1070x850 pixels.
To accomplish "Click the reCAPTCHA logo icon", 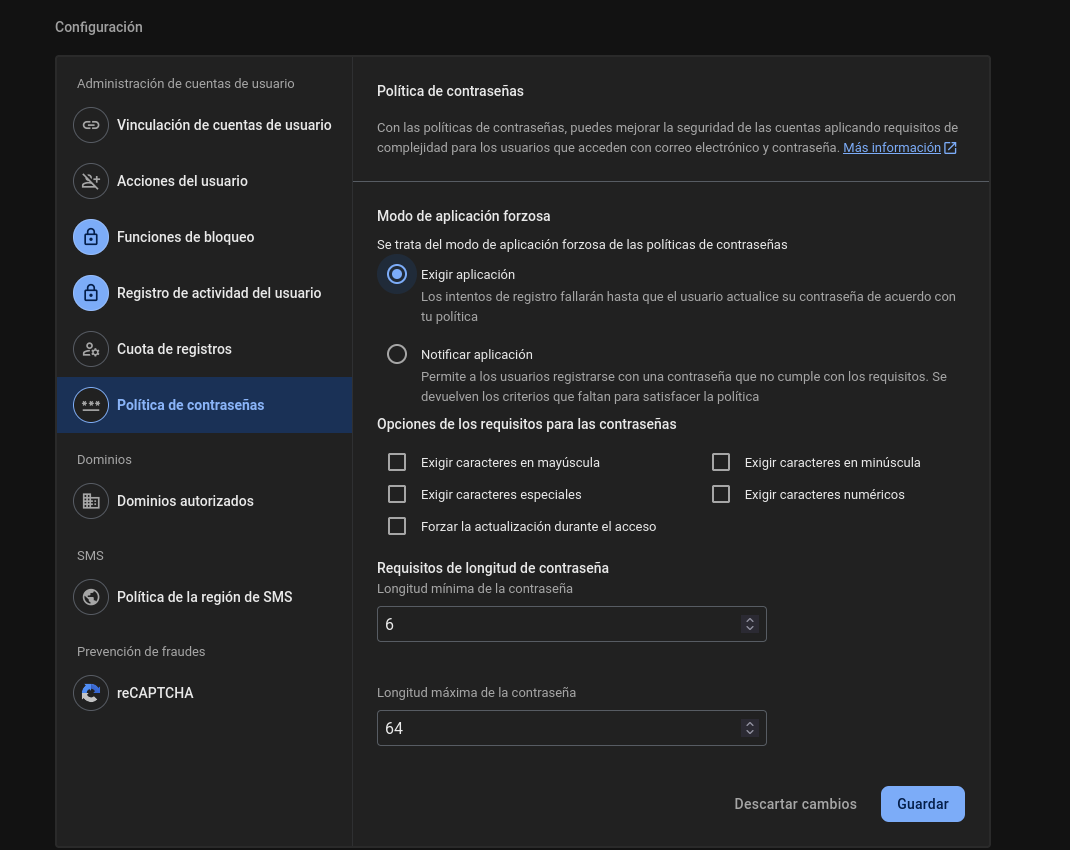I will 91,693.
